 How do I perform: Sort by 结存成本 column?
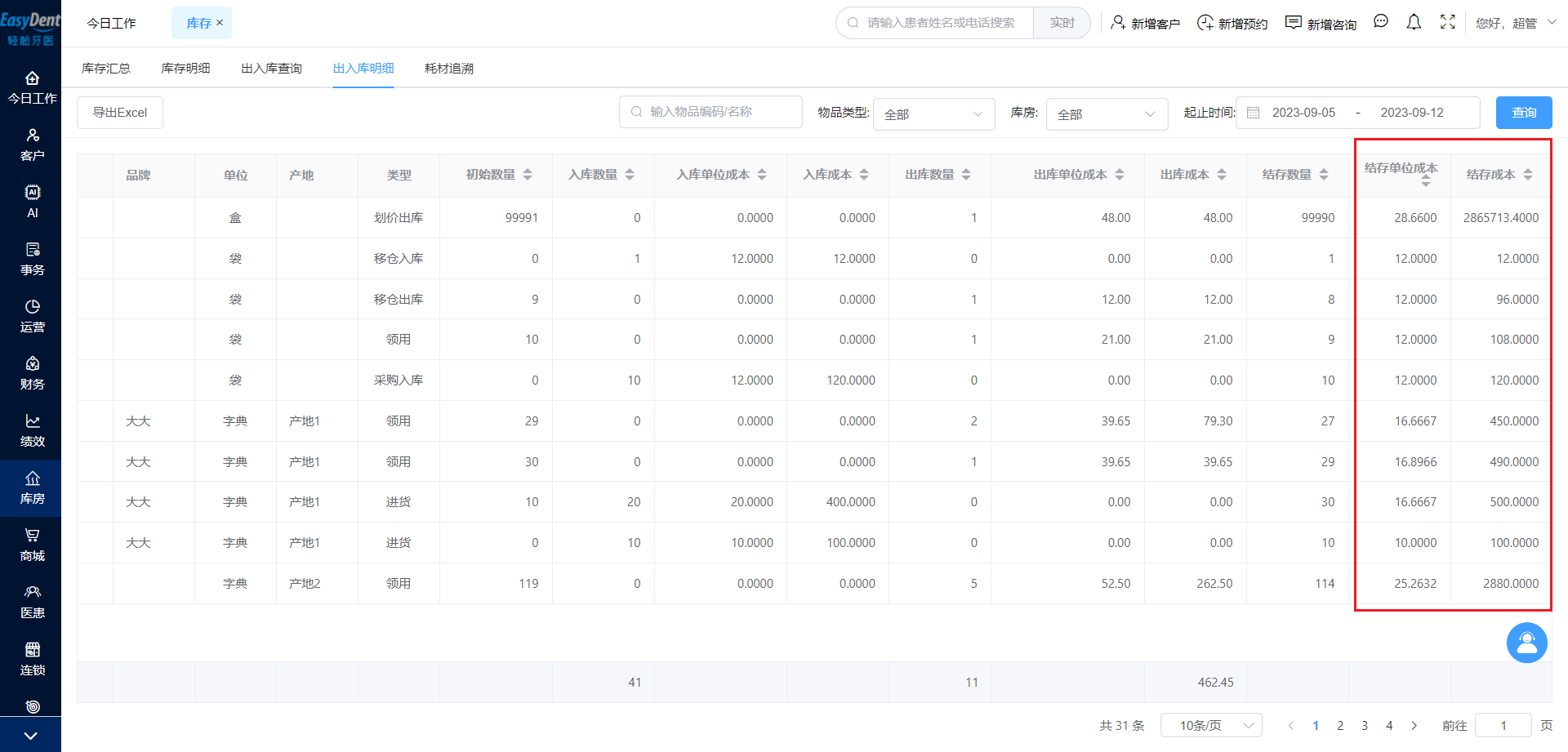[x=1528, y=175]
